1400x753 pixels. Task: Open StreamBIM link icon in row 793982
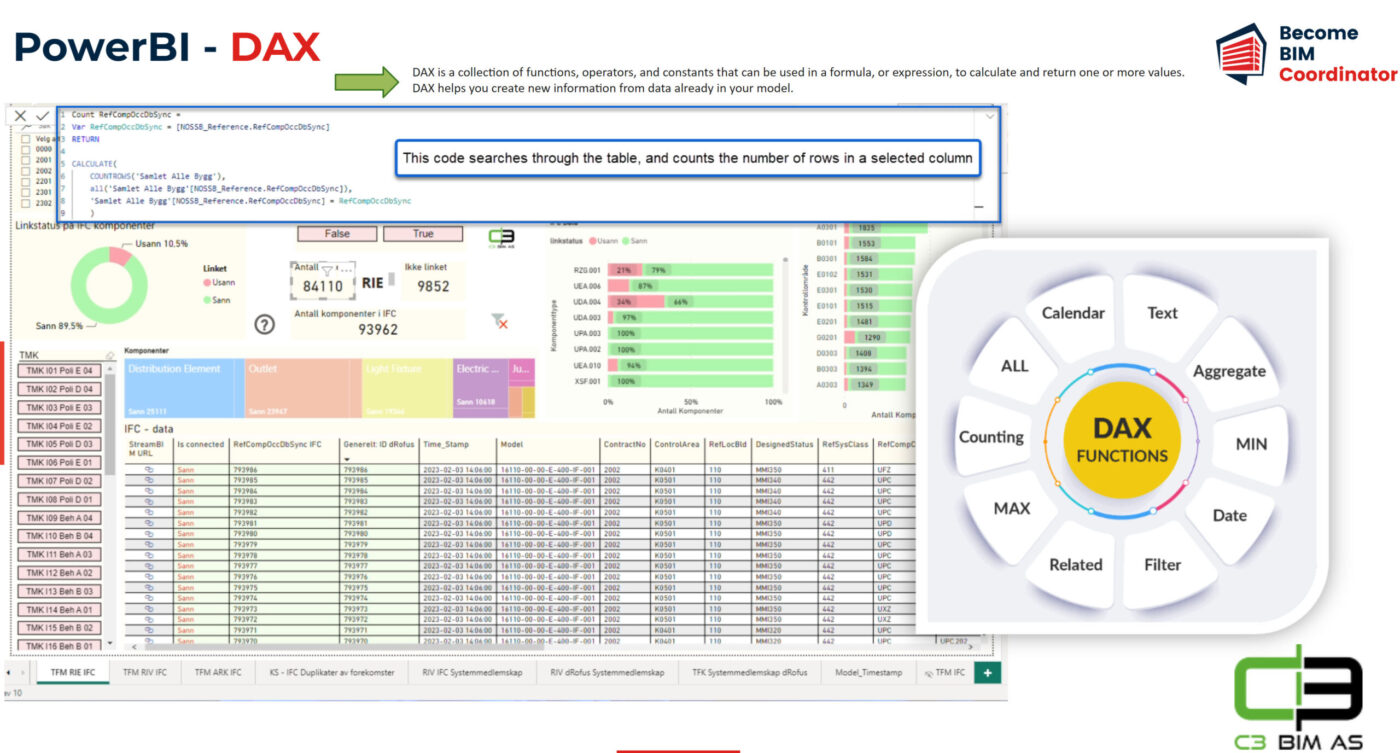149,512
